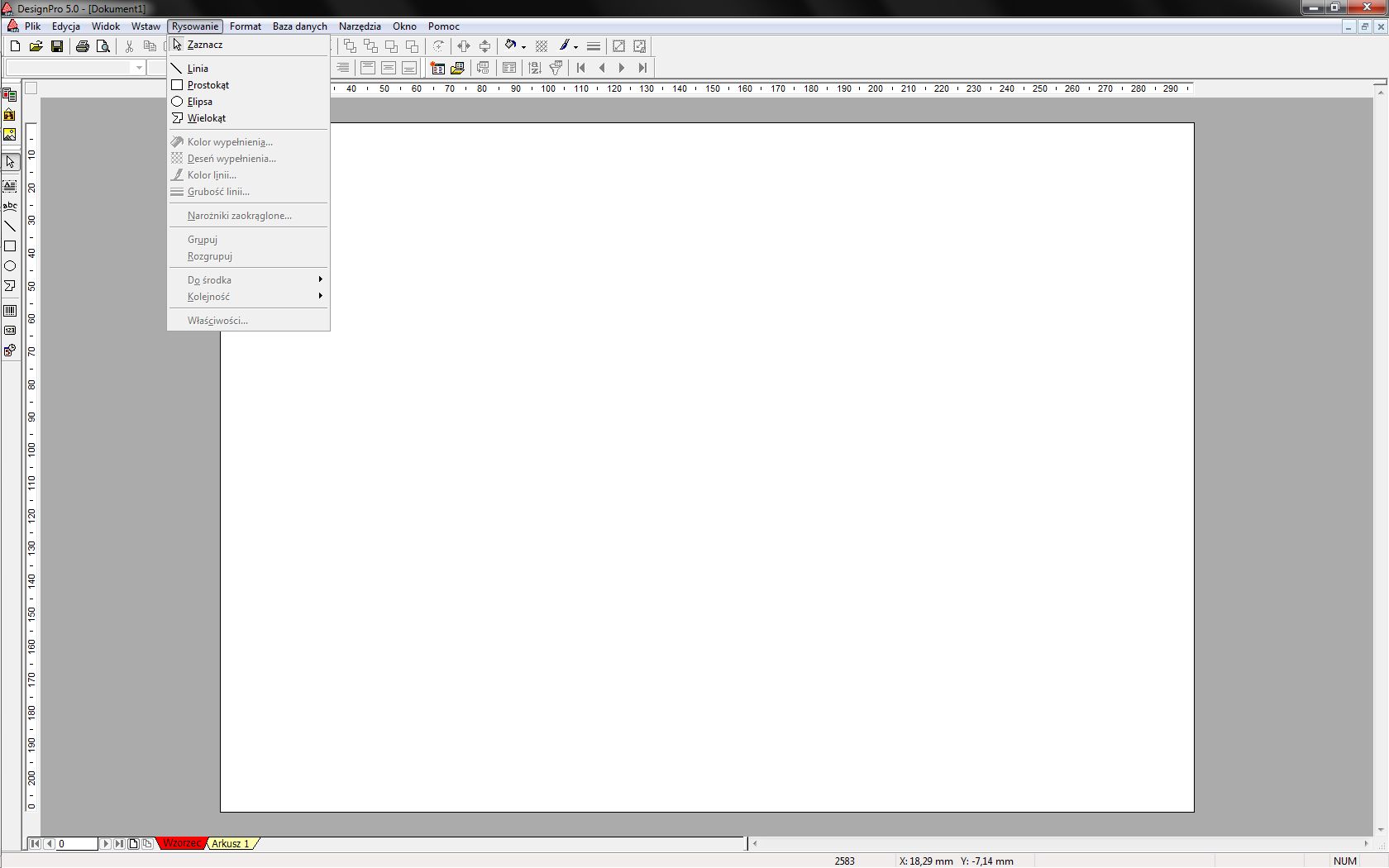
Task: Open the line color dropdown arrow
Action: [x=575, y=47]
